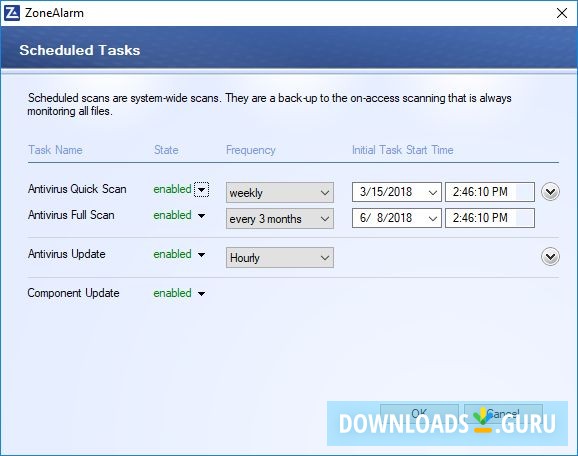The width and height of the screenshot is (578, 456).
Task: Click the Quick Scan 2:46:10 PM time field
Action: pos(490,192)
